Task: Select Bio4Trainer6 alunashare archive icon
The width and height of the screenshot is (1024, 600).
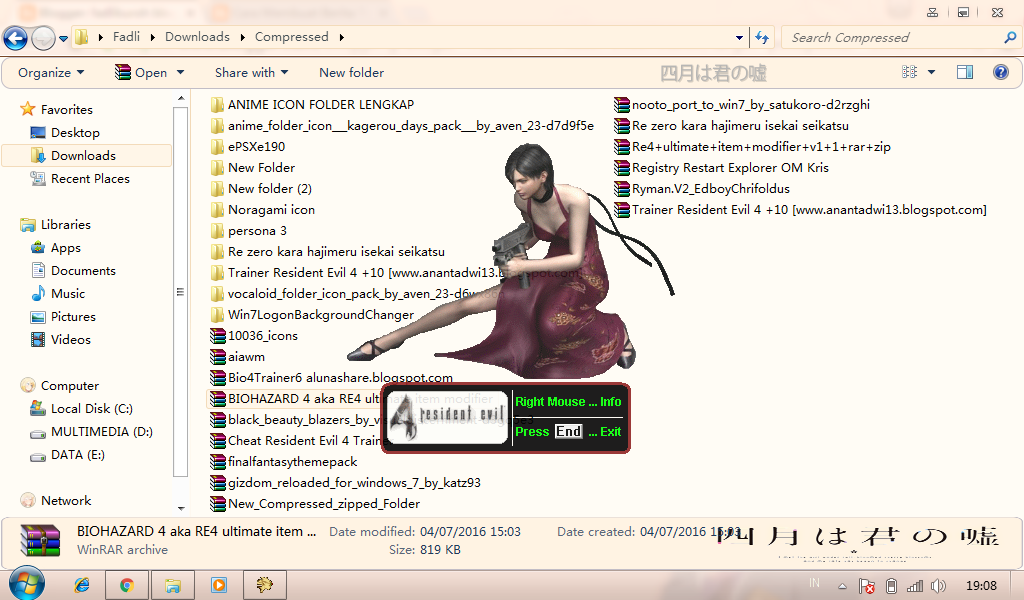Action: 217,377
